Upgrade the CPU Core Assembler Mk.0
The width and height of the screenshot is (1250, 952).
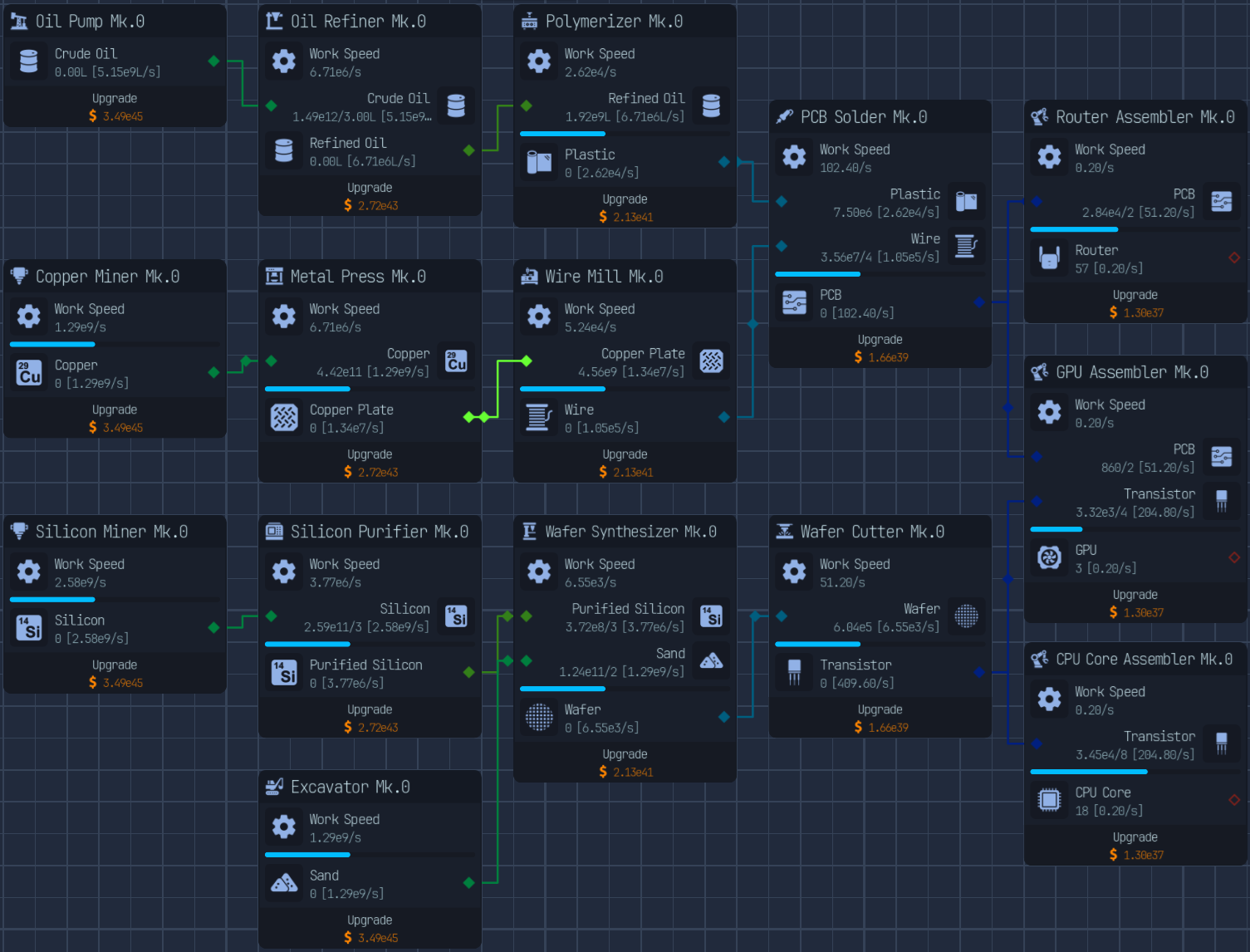(1135, 846)
